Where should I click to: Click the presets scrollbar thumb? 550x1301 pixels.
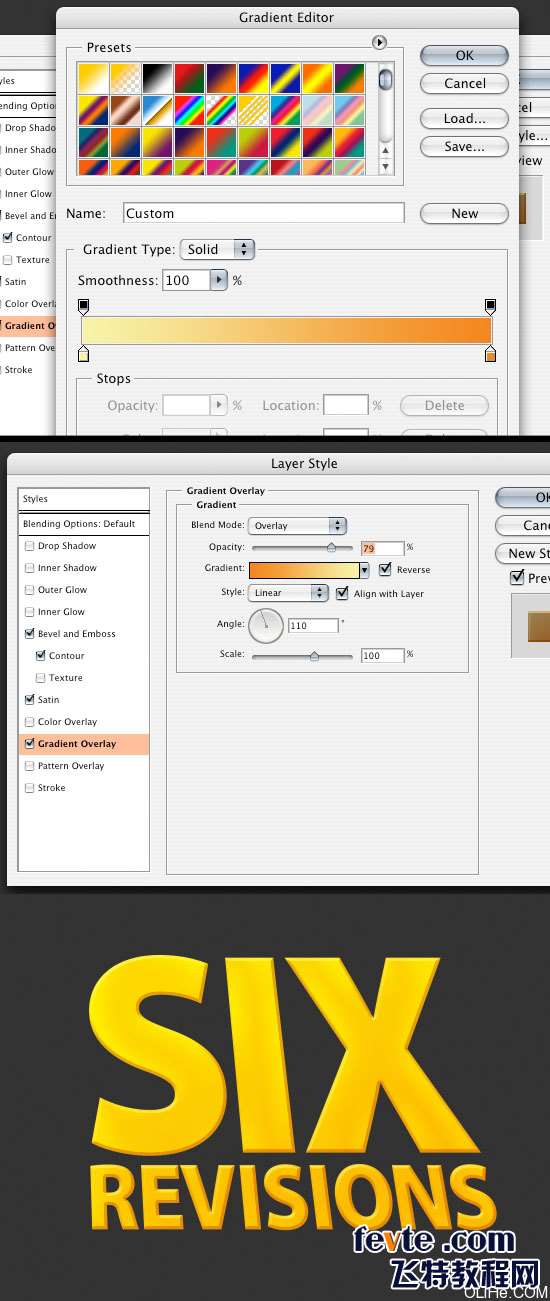click(x=386, y=81)
